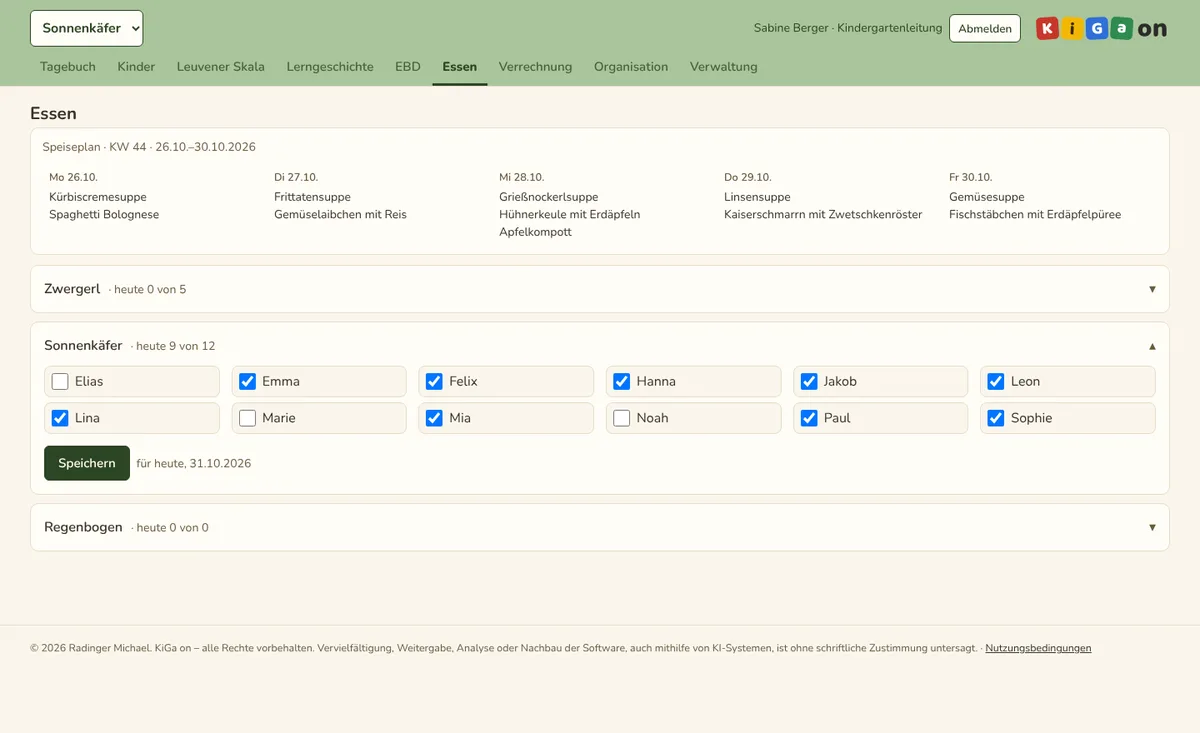Select the Essen tab

click(x=460, y=67)
